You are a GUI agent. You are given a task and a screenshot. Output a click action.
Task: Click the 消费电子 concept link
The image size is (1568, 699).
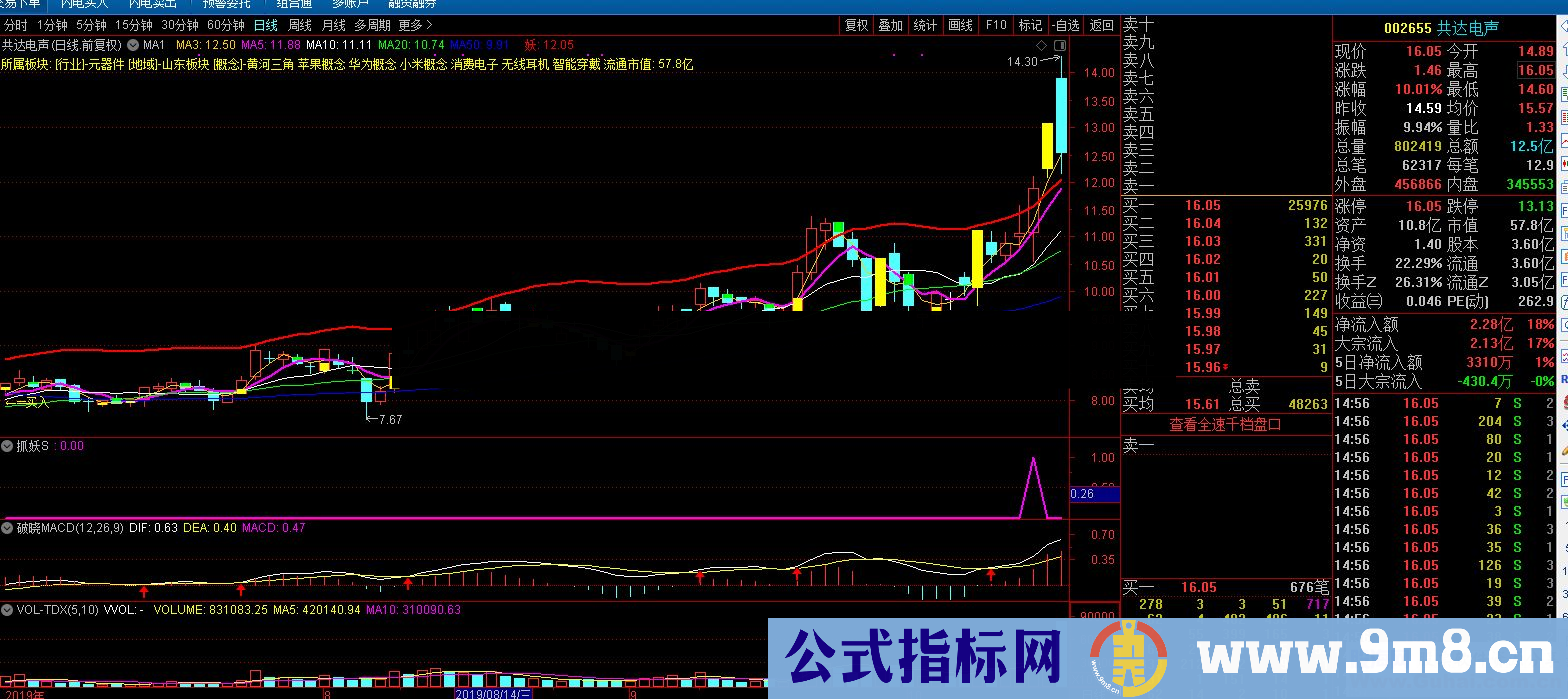click(476, 64)
